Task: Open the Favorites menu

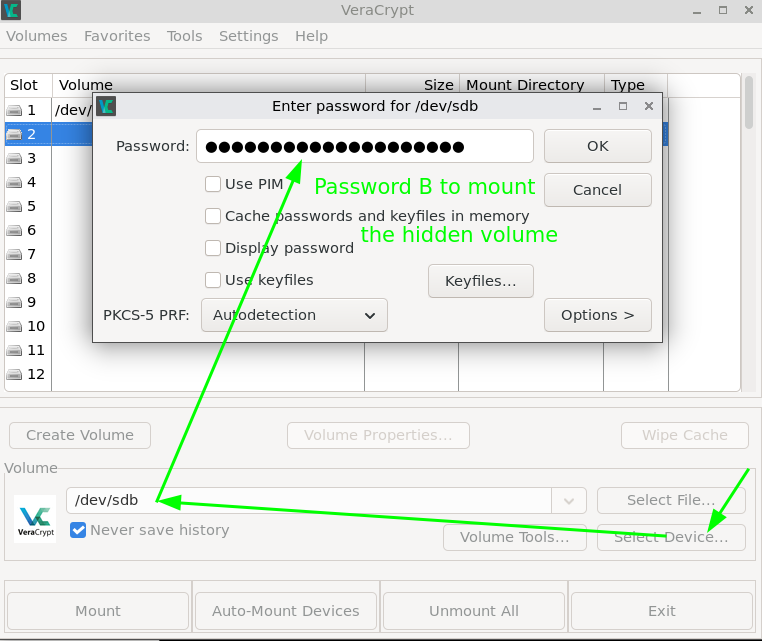Action: [x=117, y=36]
